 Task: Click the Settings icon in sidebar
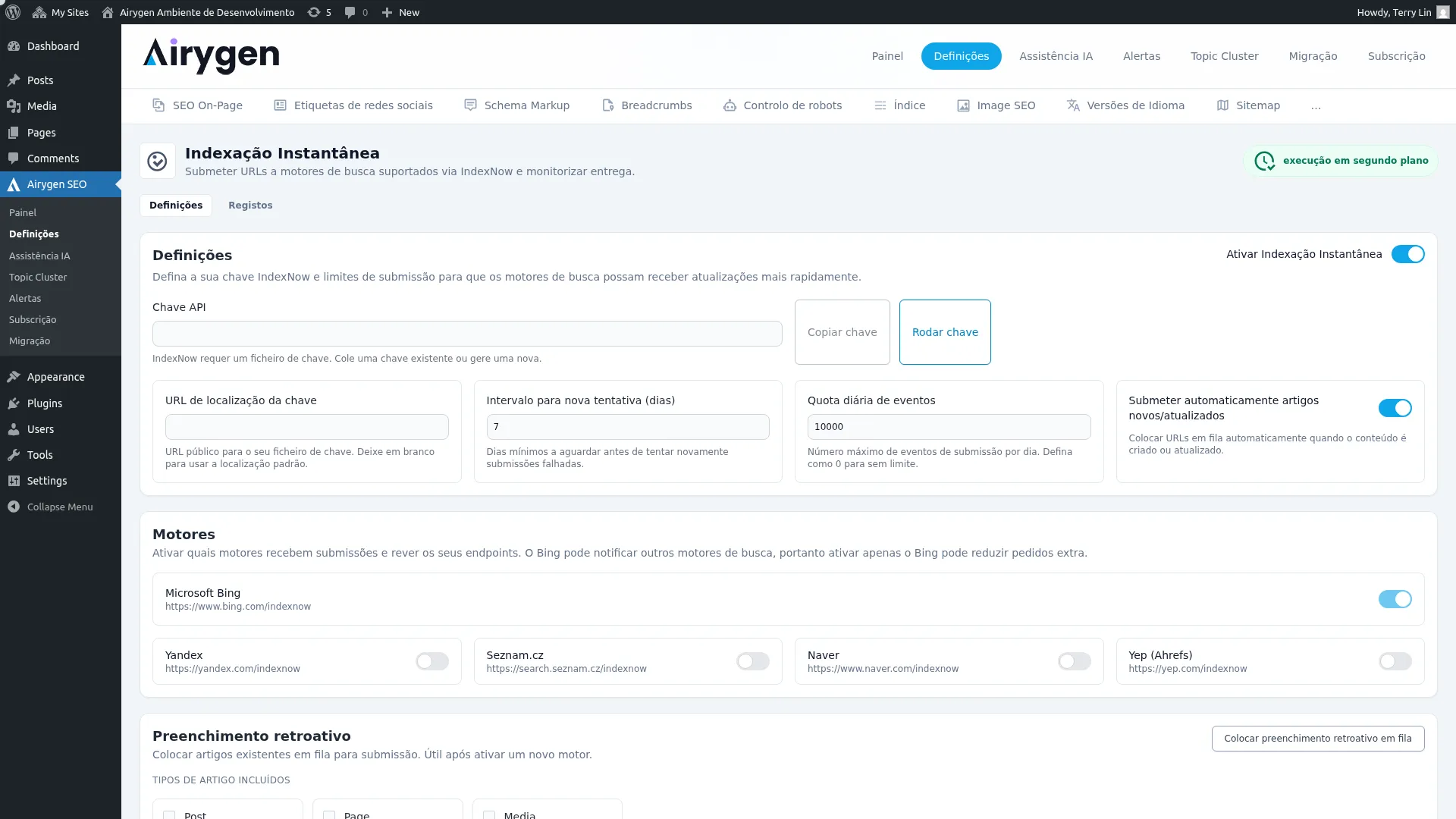point(14,481)
